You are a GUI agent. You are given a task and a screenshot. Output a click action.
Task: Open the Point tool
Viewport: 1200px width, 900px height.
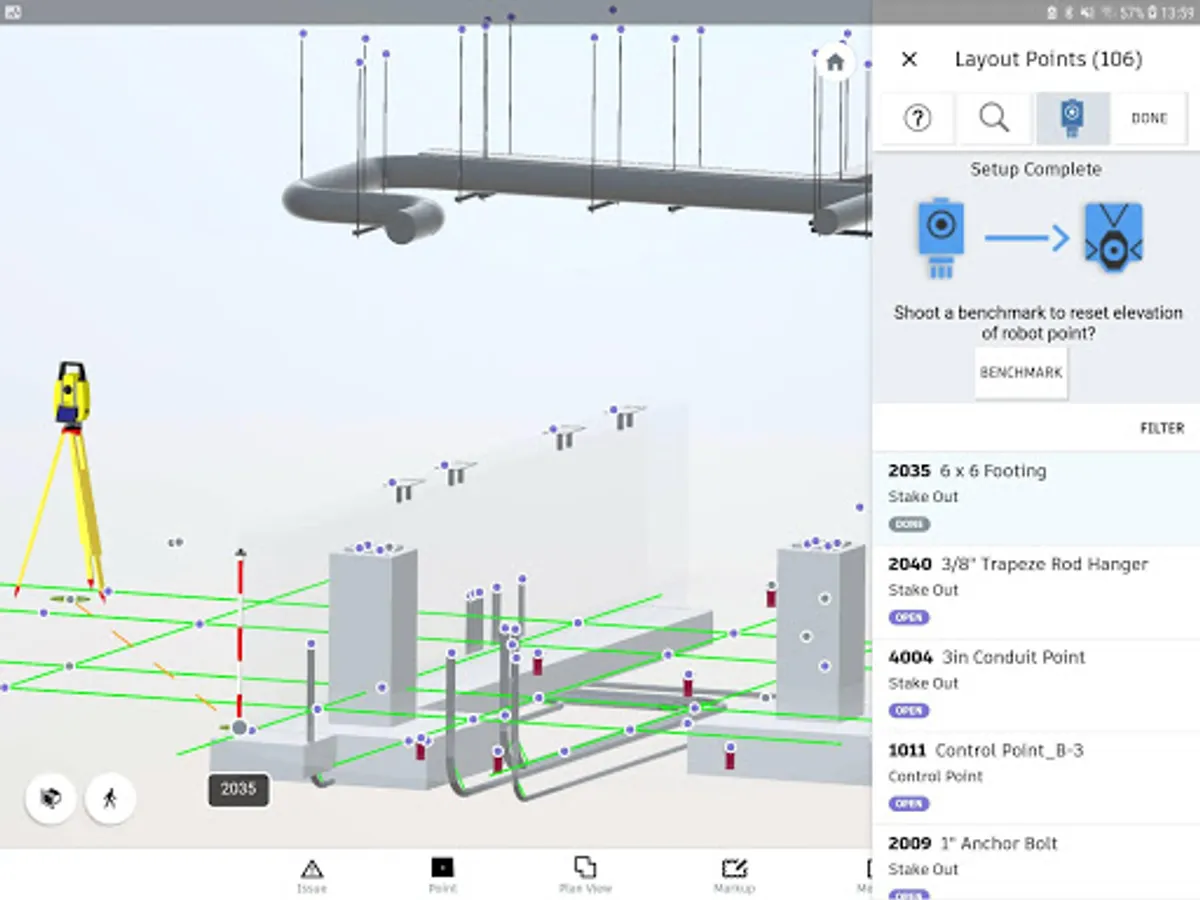point(442,875)
